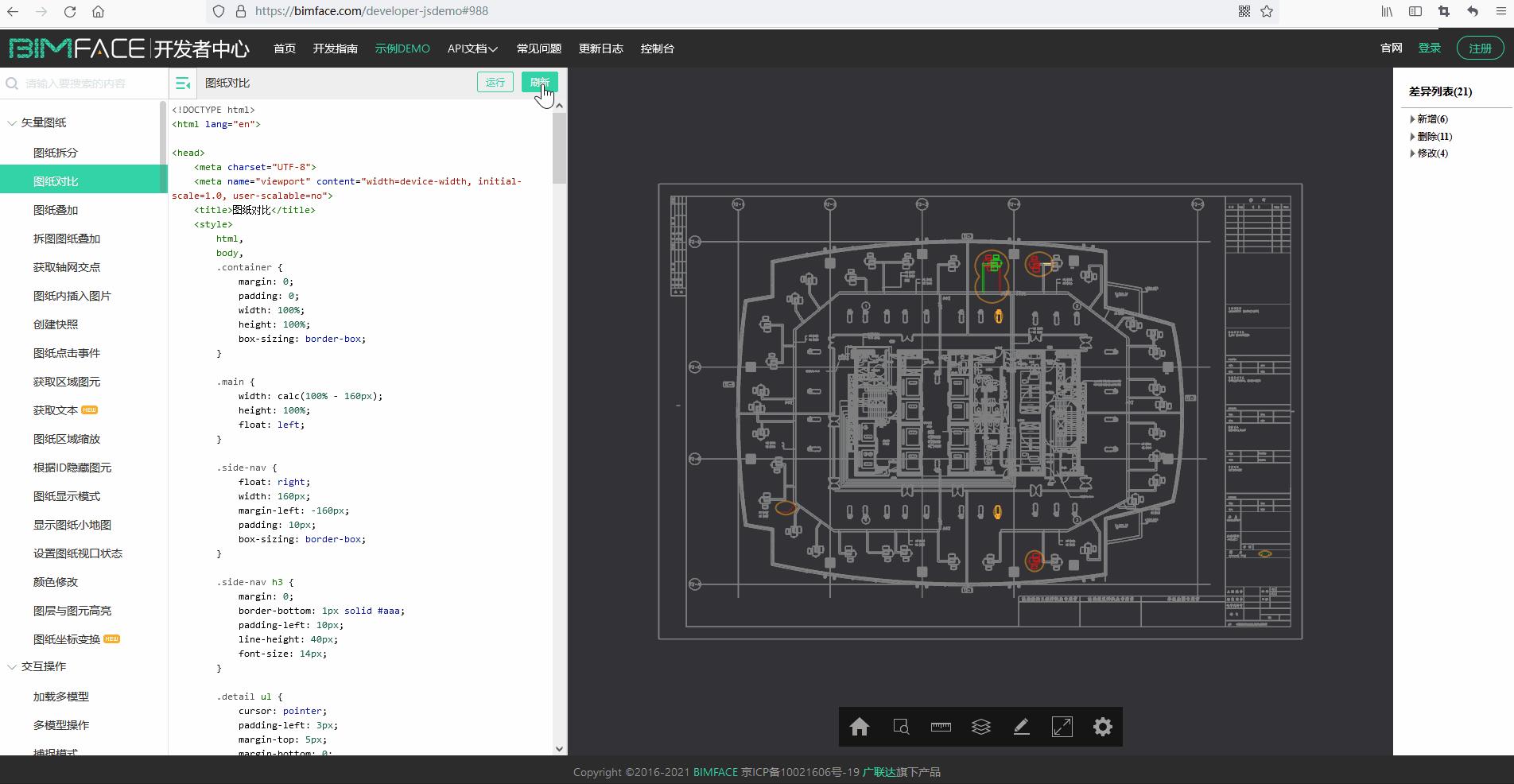Select the annotation pencil tool

pos(1022,727)
